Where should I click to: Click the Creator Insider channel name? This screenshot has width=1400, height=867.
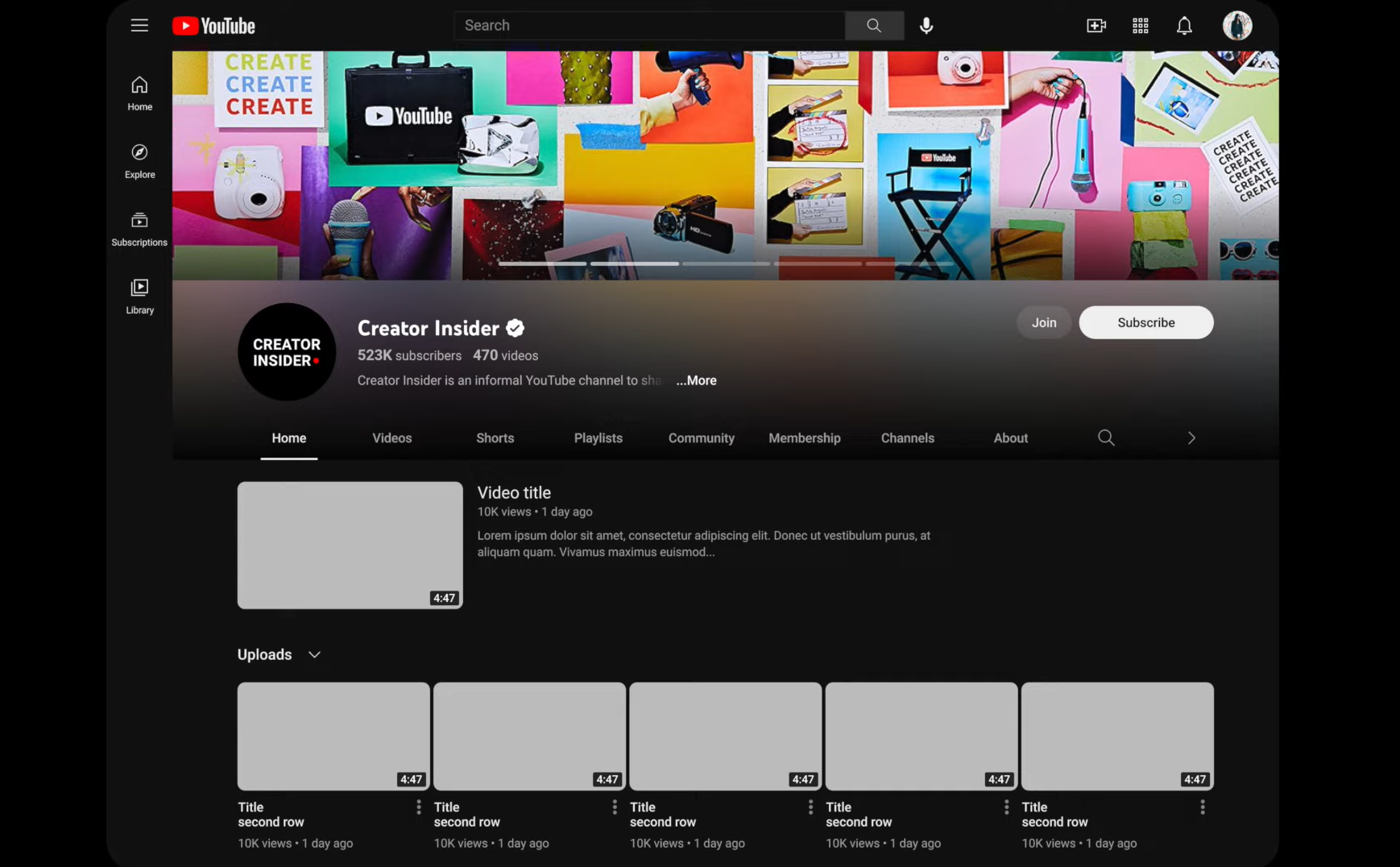(429, 328)
